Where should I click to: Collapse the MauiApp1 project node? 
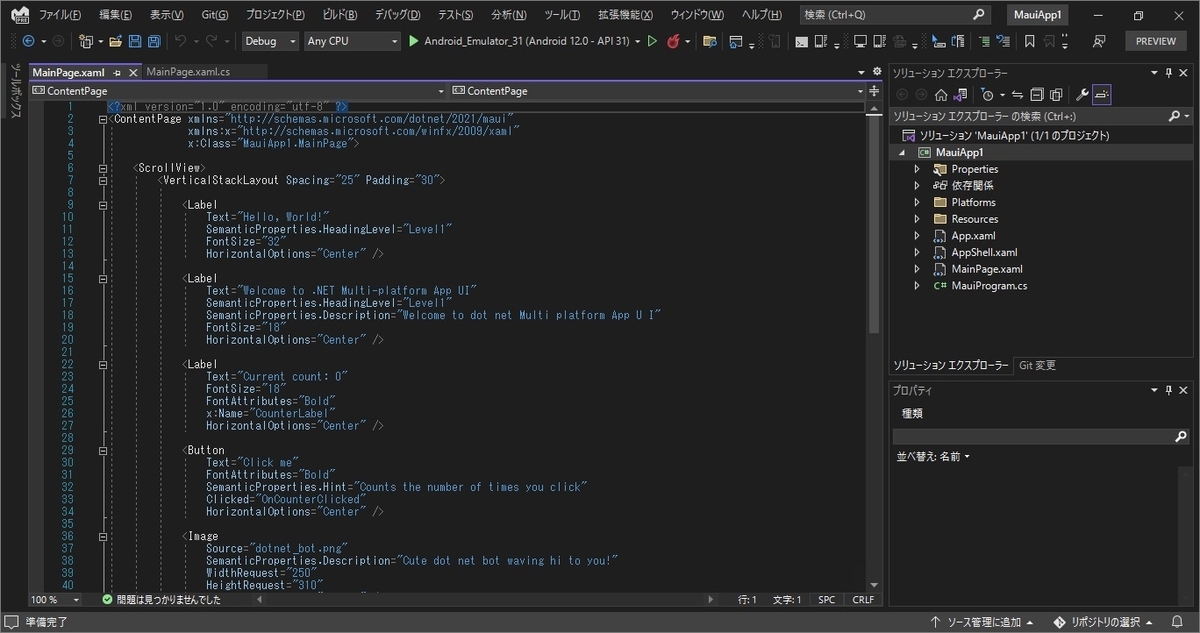[x=902, y=152]
